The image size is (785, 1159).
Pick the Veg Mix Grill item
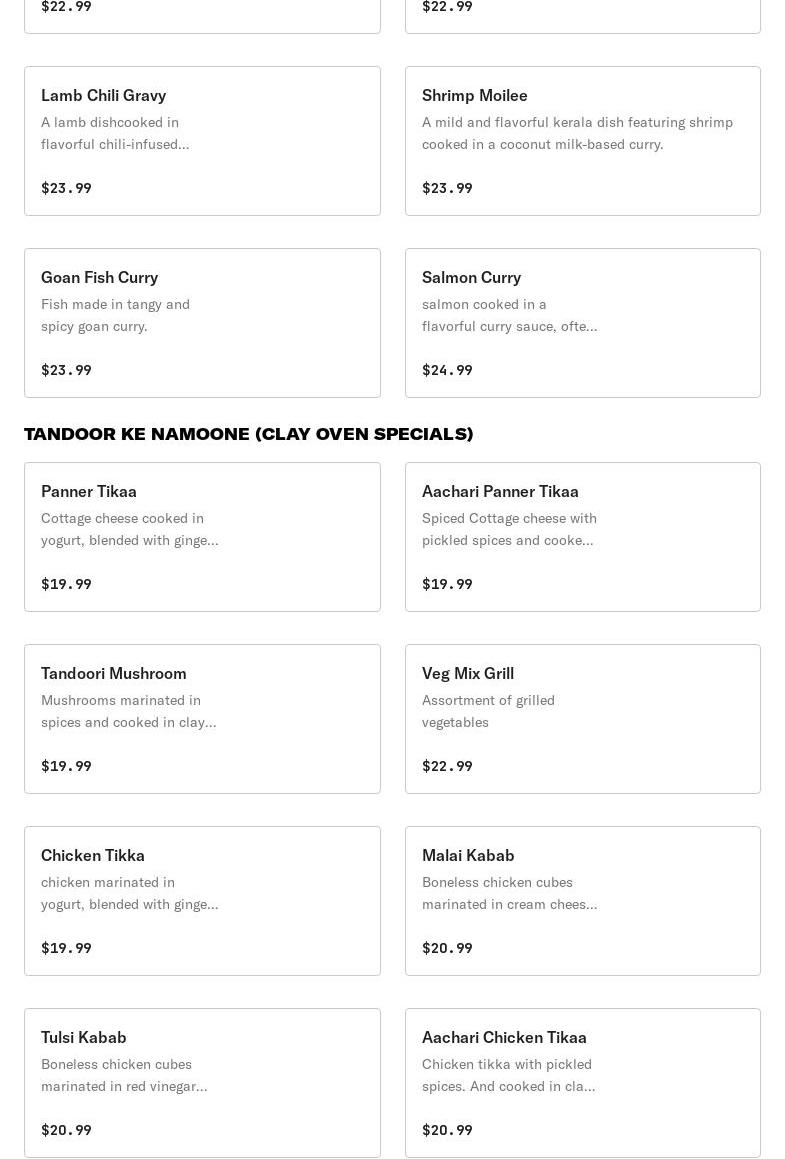coord(582,719)
